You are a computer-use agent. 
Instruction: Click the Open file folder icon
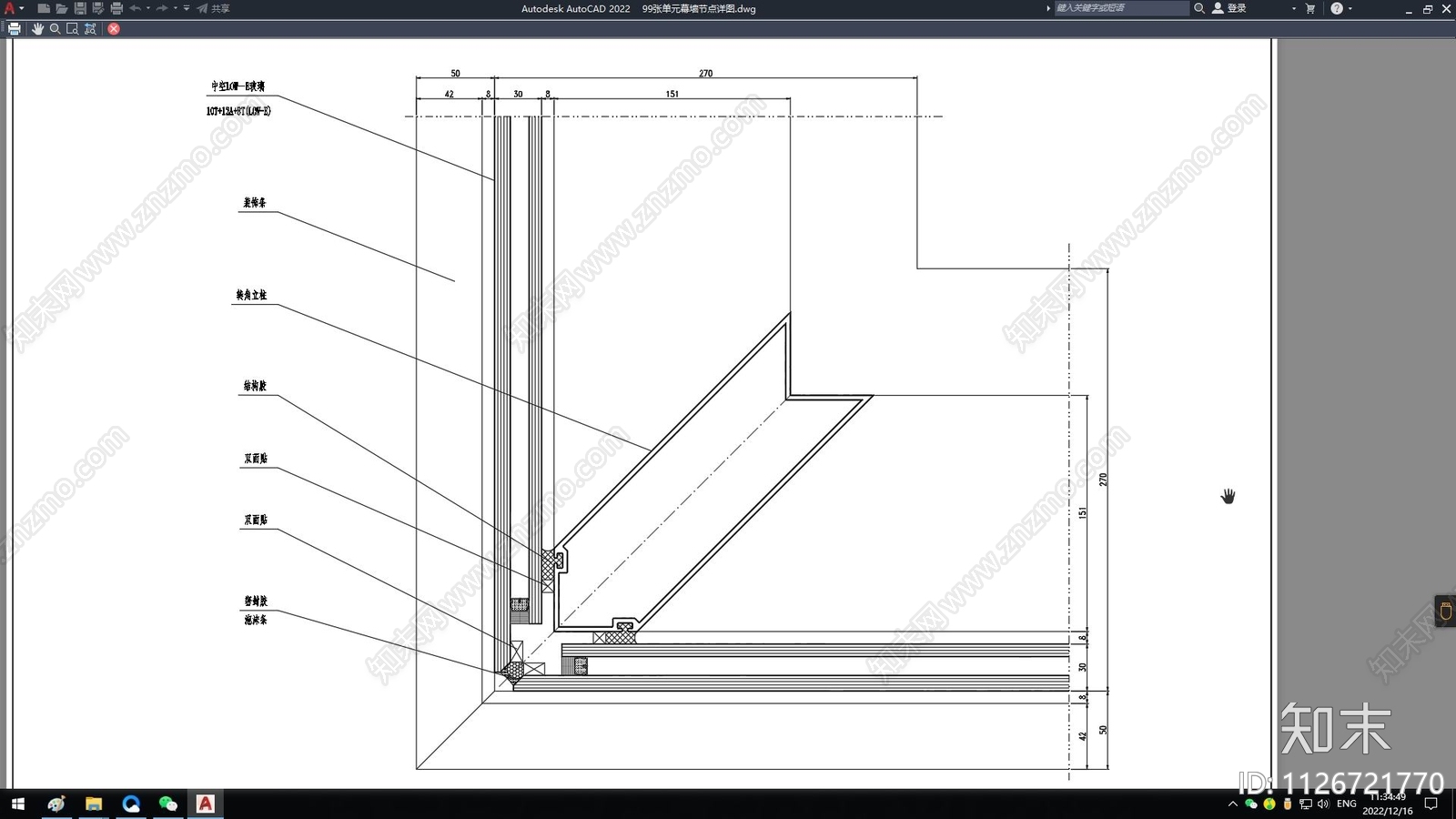[61, 8]
